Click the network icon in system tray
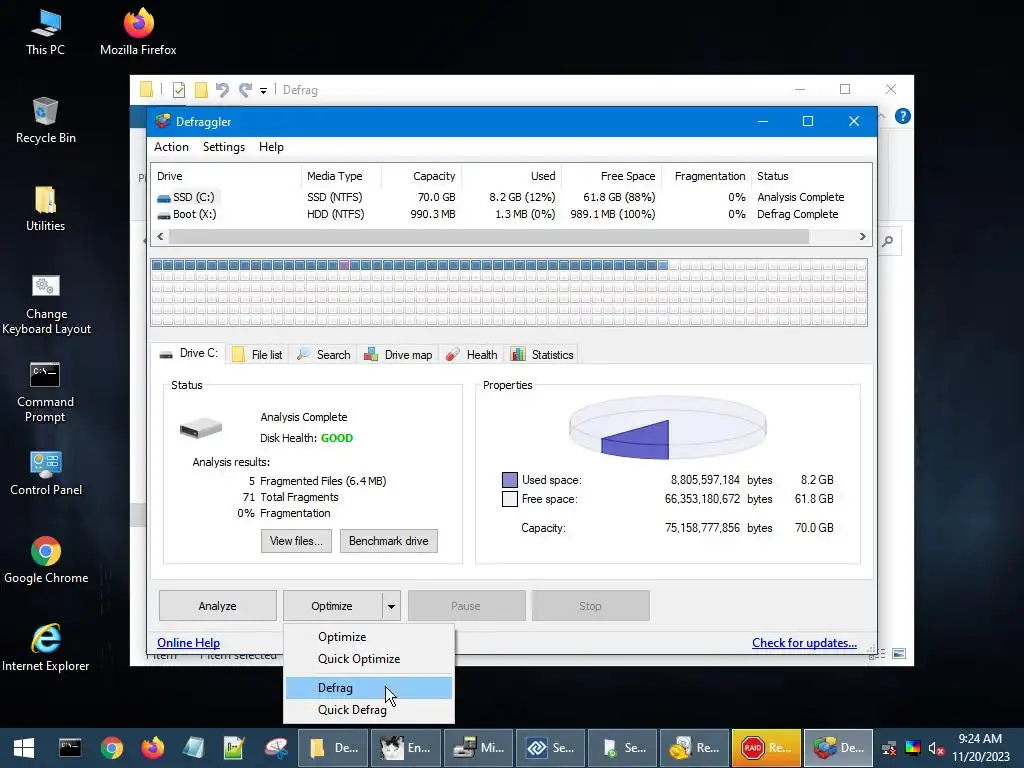Viewport: 1024px width, 768px height. [889, 748]
